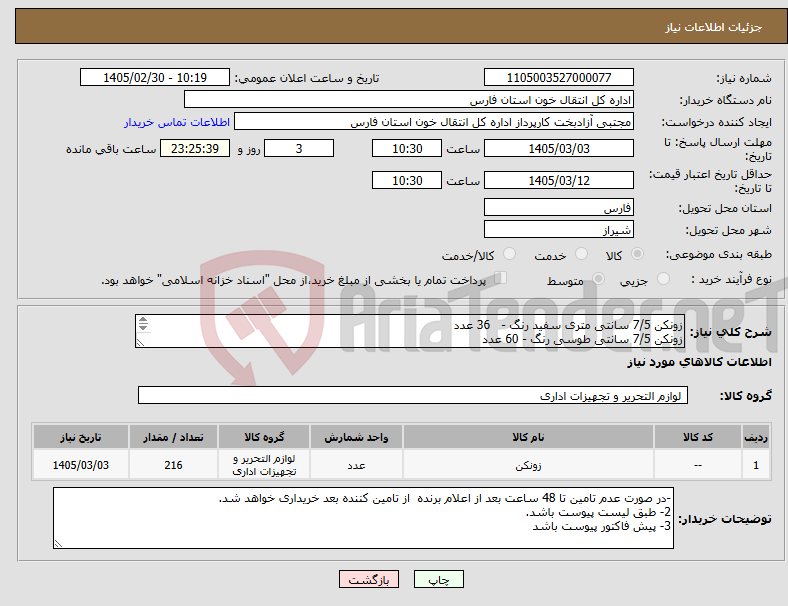
Task: Click the چاپ (print) button
Action: click(438, 579)
